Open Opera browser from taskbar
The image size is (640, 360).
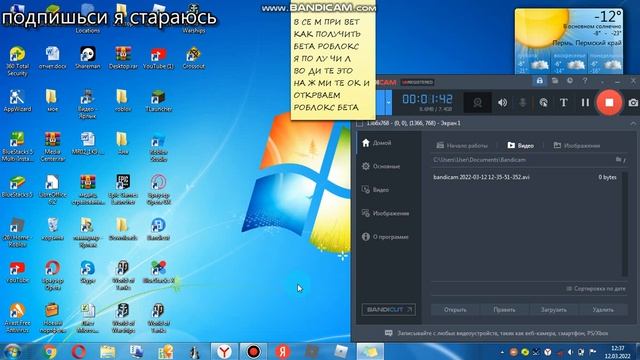78,351
